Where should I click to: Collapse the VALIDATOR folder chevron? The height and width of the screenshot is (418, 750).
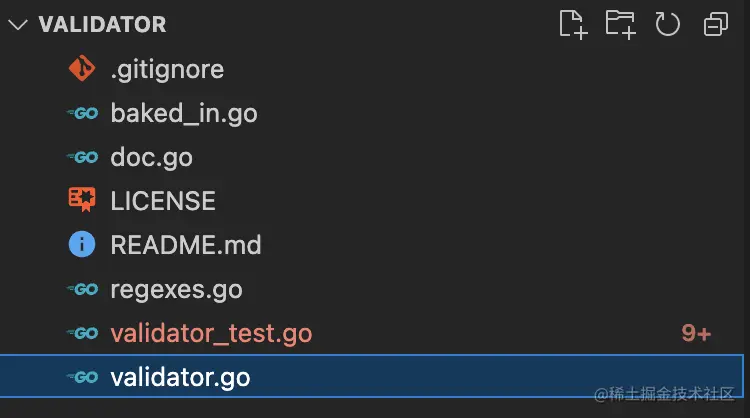click(19, 25)
